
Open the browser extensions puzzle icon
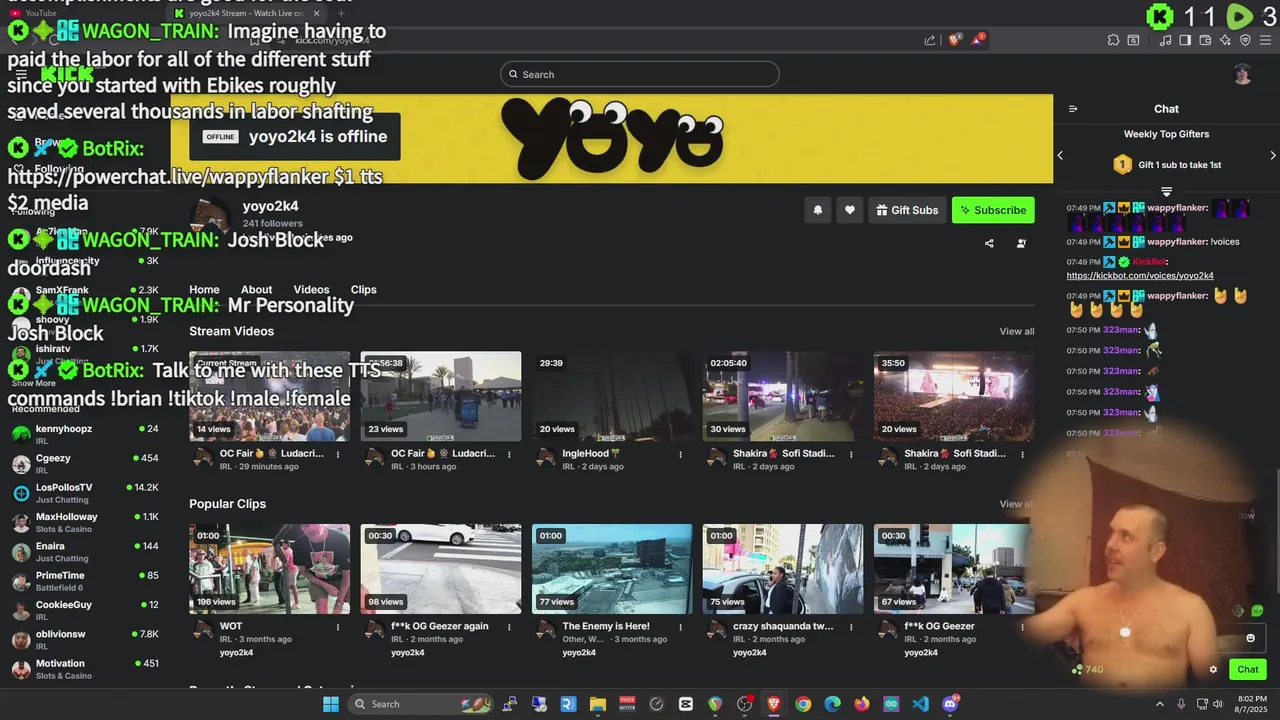[x=1113, y=40]
